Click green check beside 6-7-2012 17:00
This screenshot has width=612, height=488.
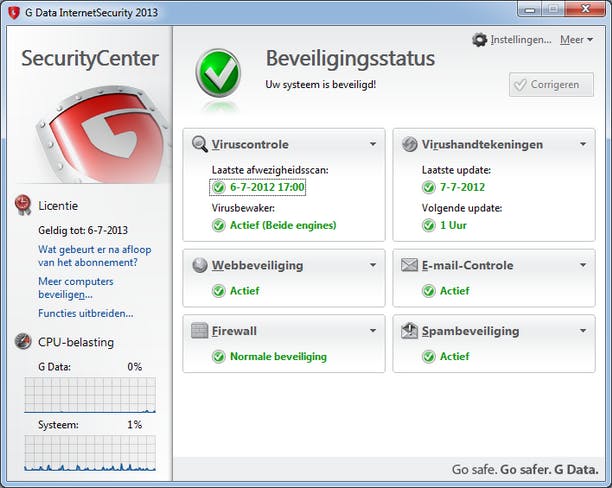coord(219,187)
